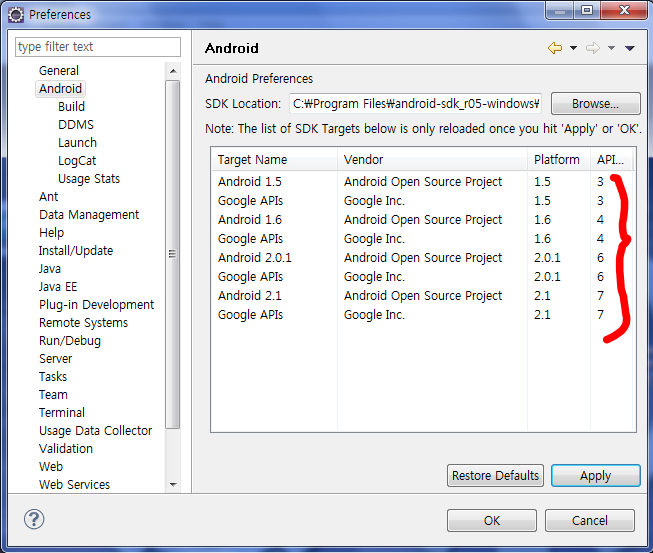The height and width of the screenshot is (553, 653).
Task: Select the Android tree category
Action: (60, 89)
